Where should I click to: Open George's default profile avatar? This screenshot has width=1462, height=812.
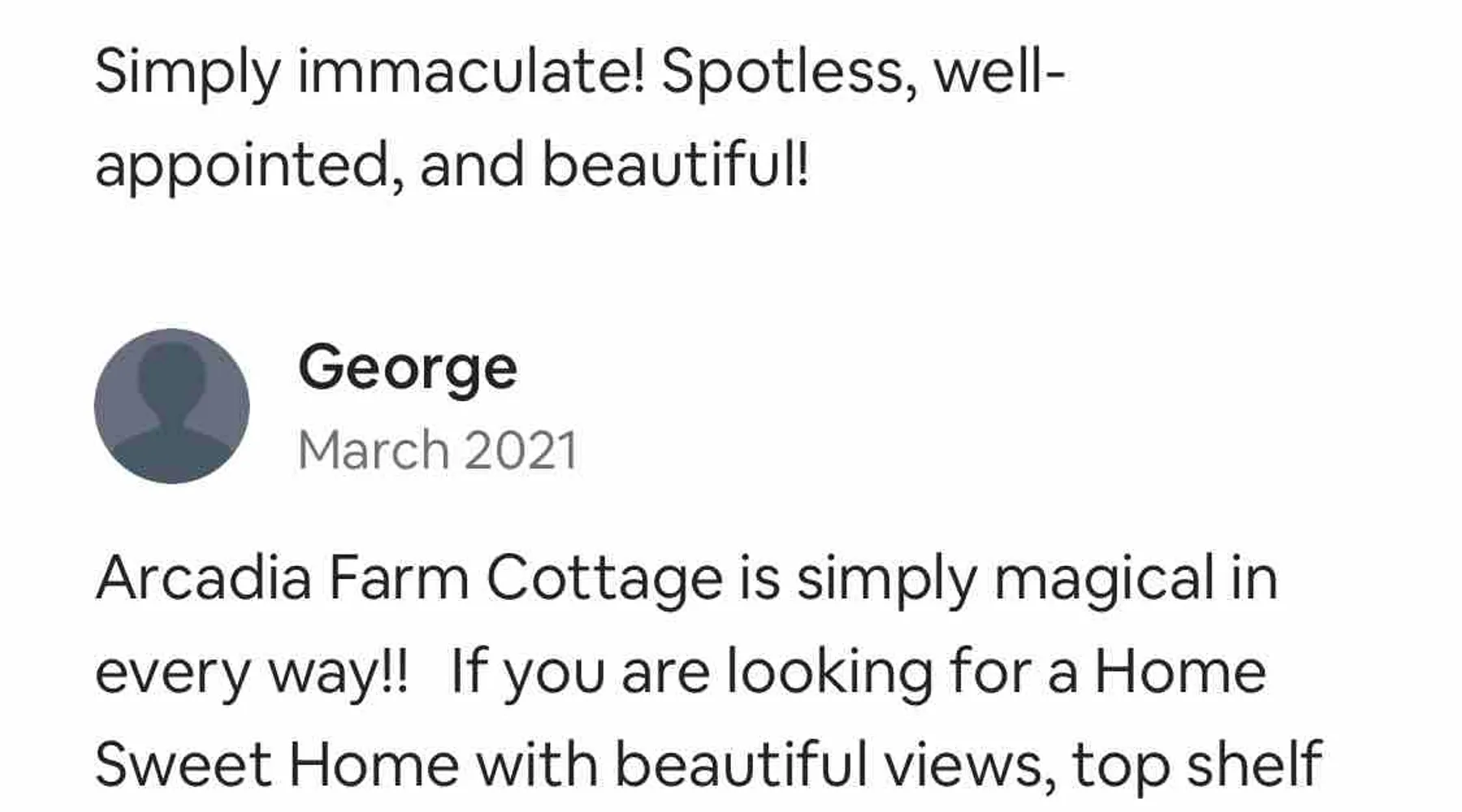tap(171, 406)
